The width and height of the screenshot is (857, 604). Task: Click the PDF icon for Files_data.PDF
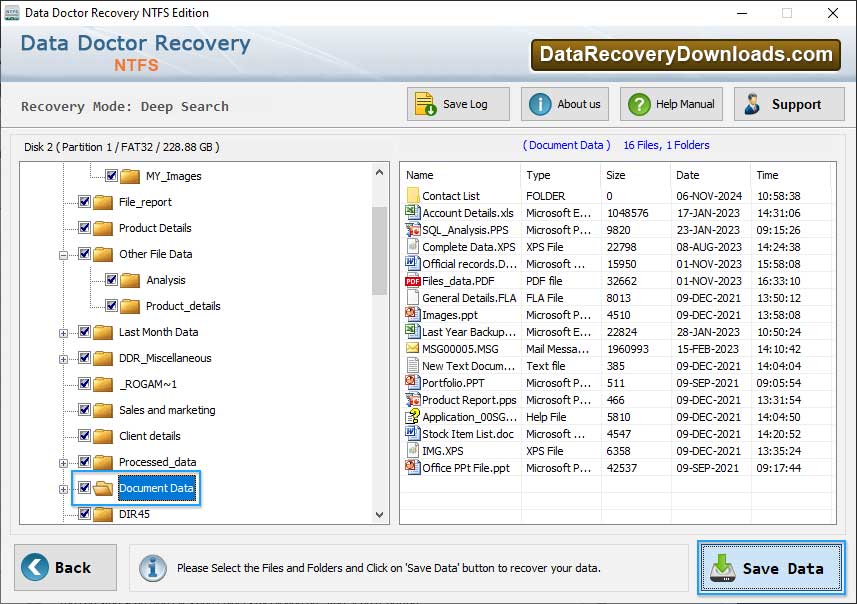coord(412,281)
